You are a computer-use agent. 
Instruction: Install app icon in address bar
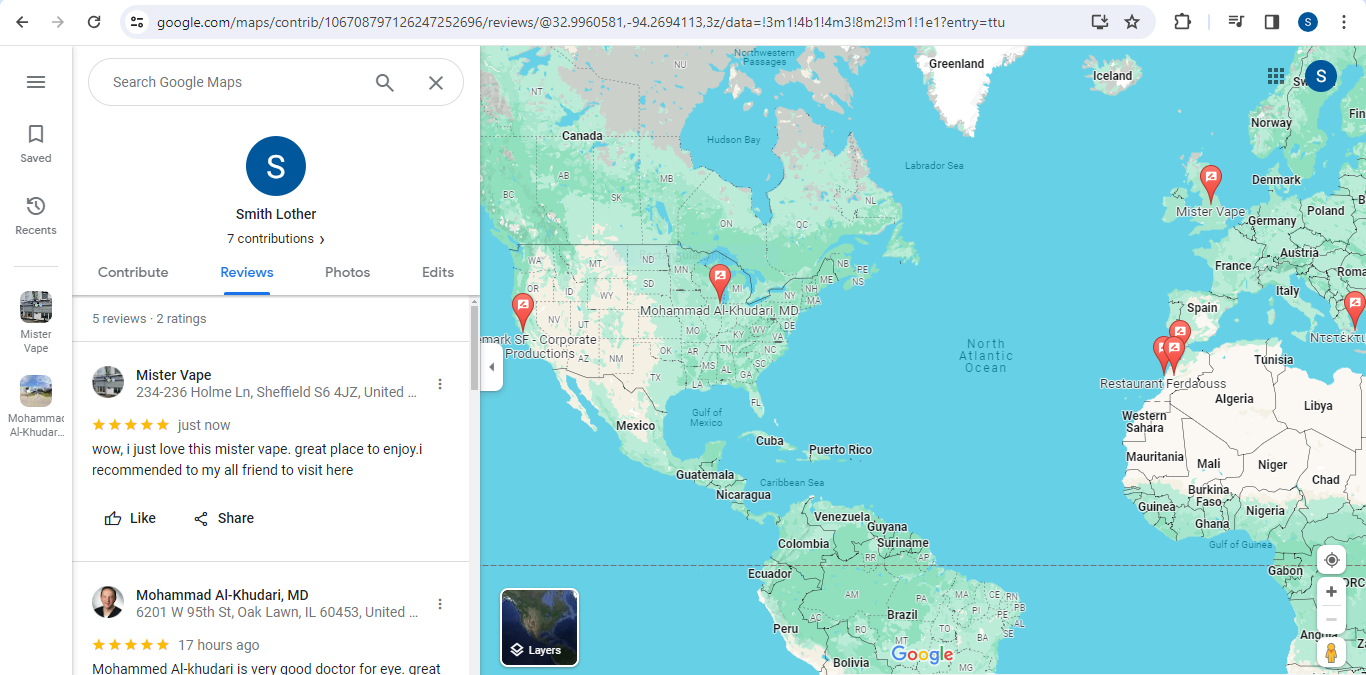click(1100, 22)
